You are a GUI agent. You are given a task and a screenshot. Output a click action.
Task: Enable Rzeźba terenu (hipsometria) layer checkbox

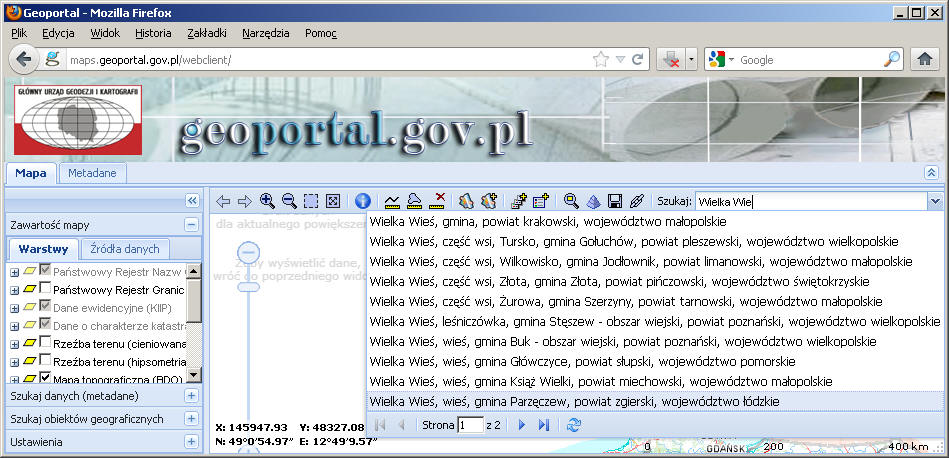(x=45, y=361)
